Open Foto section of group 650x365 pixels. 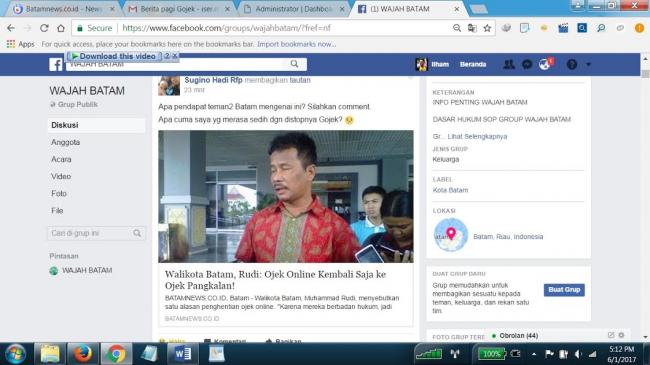tap(59, 193)
